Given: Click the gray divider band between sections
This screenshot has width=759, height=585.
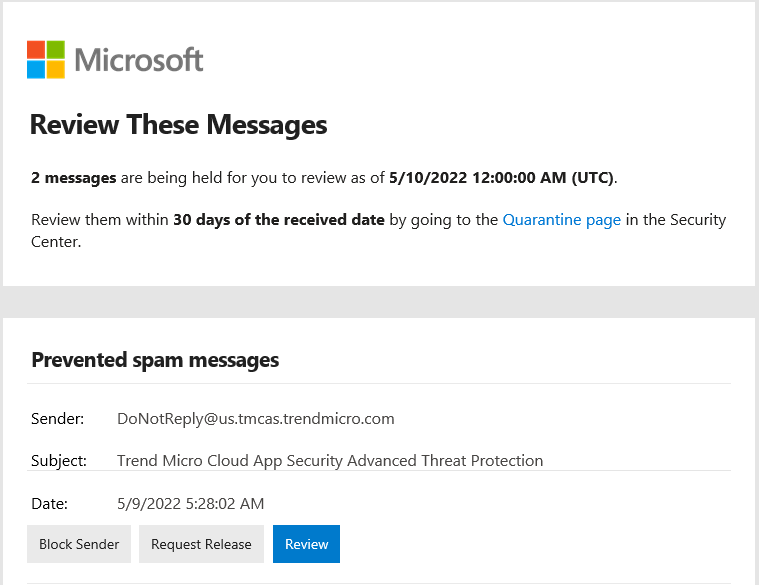Looking at the screenshot, I should [380, 301].
